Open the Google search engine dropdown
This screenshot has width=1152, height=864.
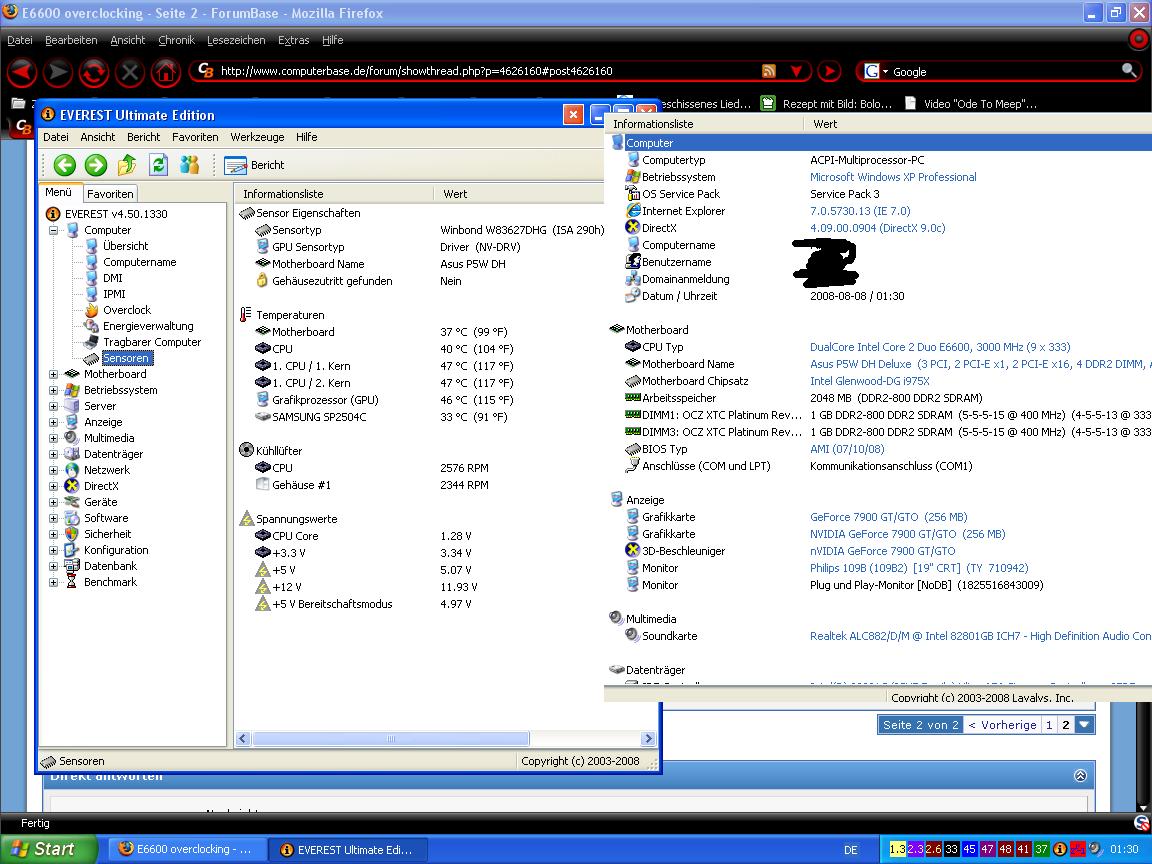(x=876, y=71)
